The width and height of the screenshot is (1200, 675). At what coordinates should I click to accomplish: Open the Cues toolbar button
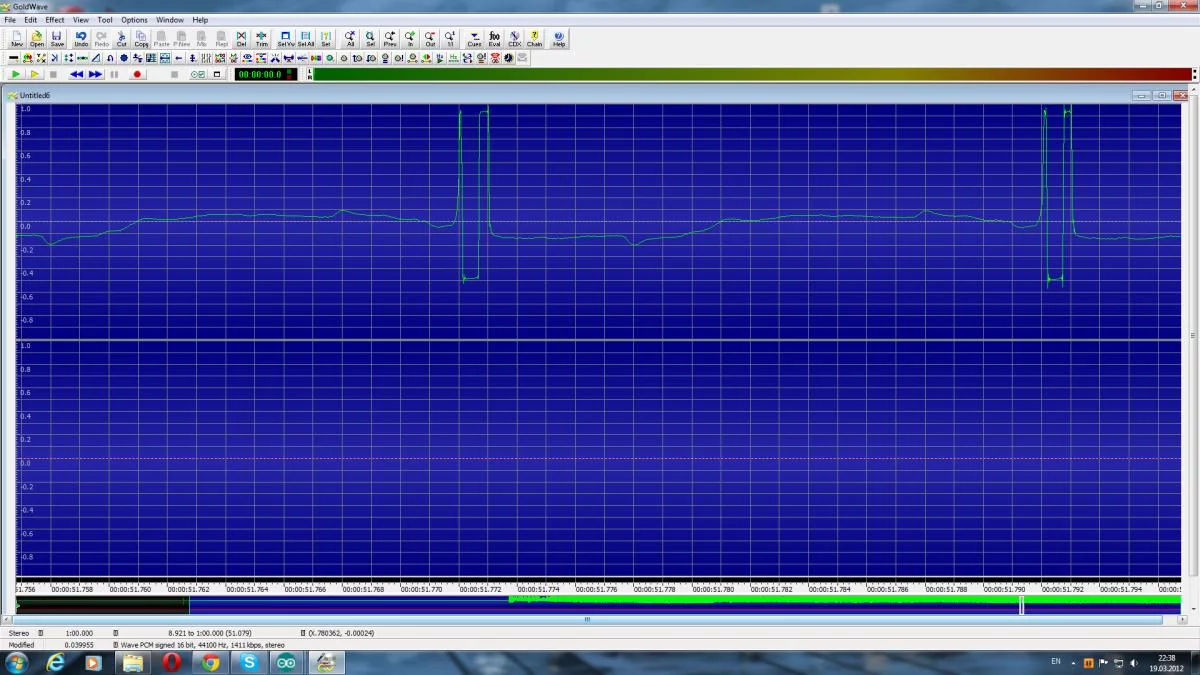[x=474, y=39]
